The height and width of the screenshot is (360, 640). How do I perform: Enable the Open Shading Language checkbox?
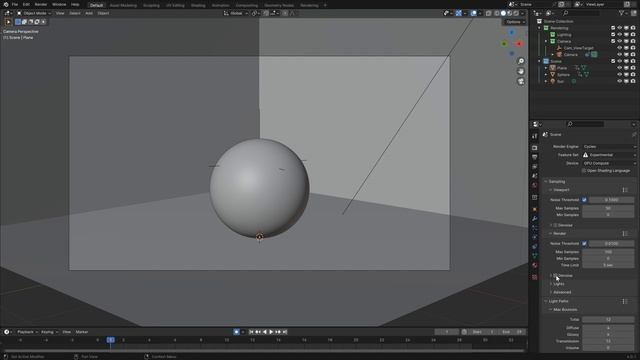pos(584,171)
